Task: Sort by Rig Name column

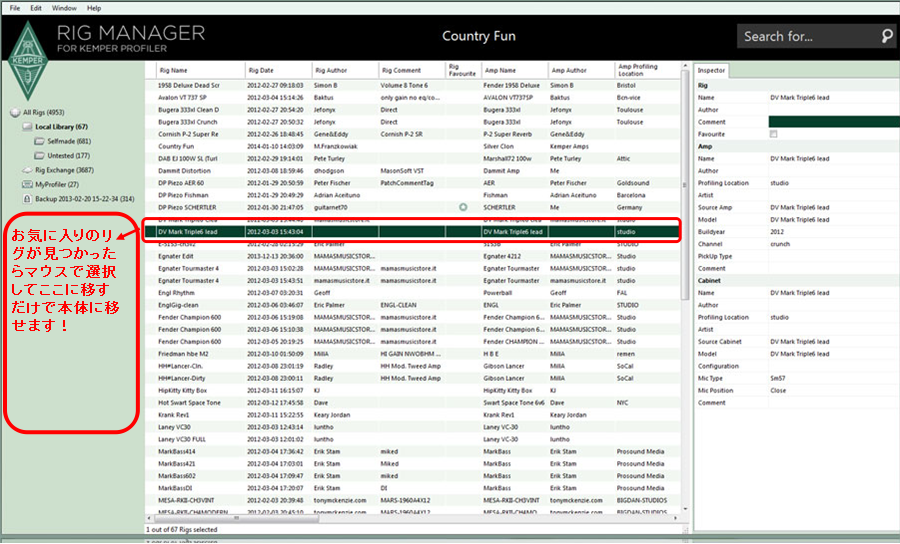Action: [201, 70]
